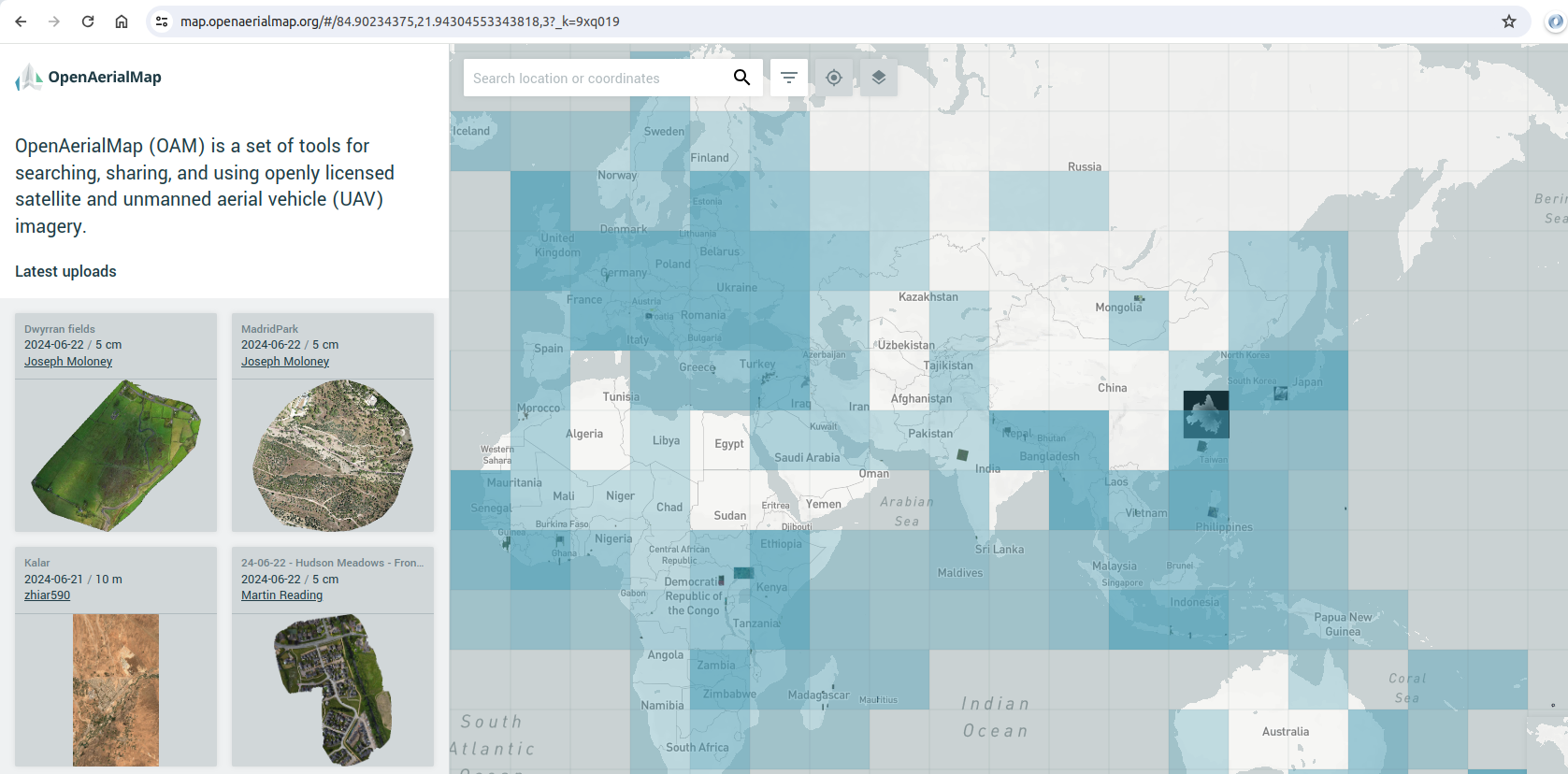Go back to previous page
Screen dimensions: 1568x774
click(21, 21)
